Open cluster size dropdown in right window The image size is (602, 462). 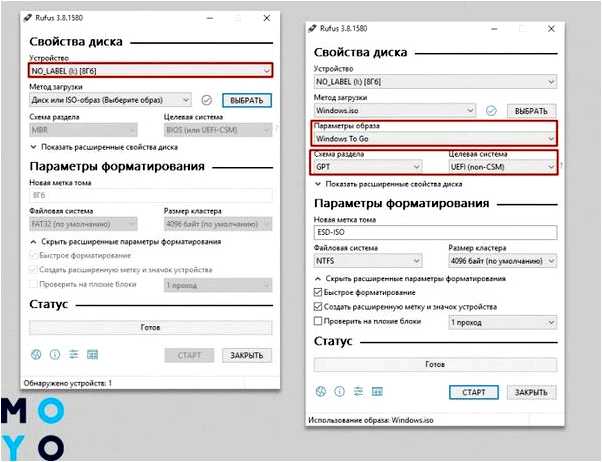click(503, 261)
